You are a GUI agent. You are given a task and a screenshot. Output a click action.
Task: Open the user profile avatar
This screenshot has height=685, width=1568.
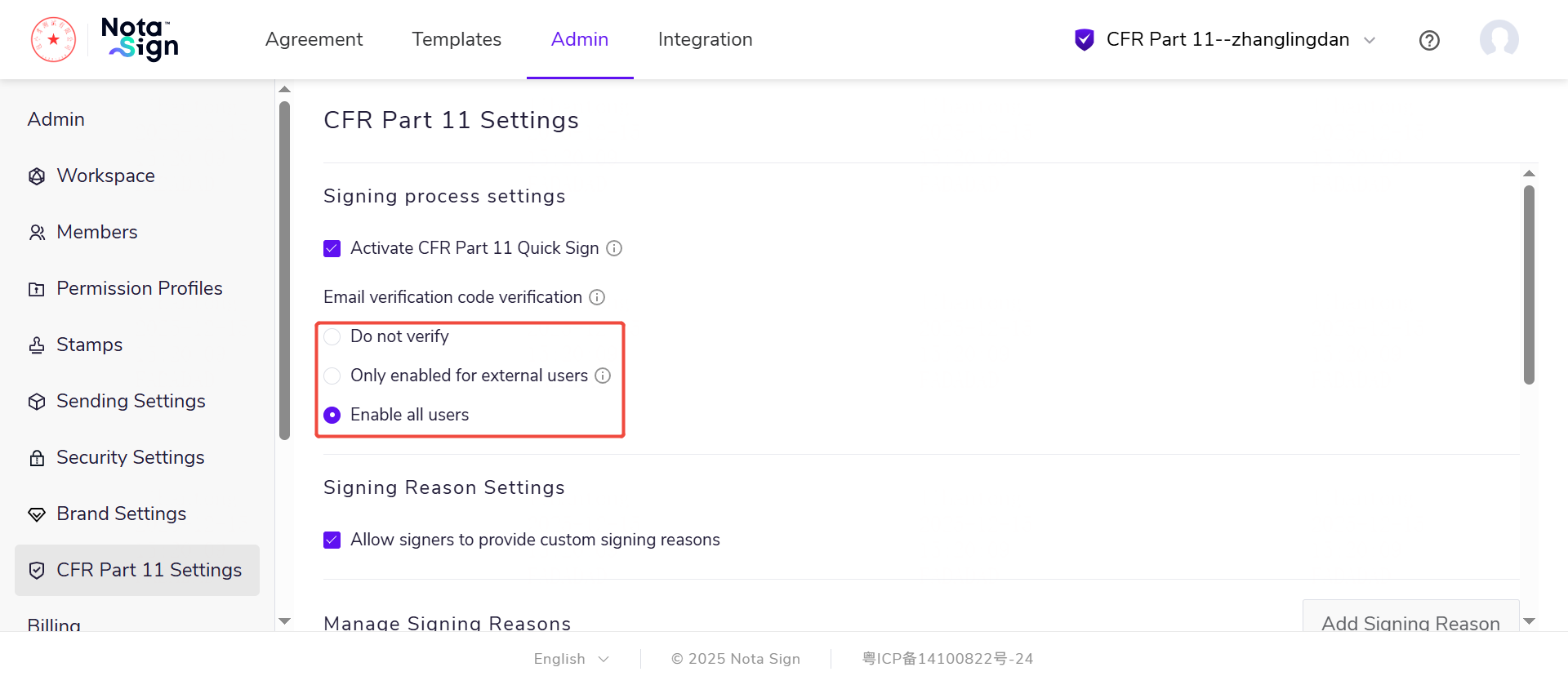(x=1499, y=39)
